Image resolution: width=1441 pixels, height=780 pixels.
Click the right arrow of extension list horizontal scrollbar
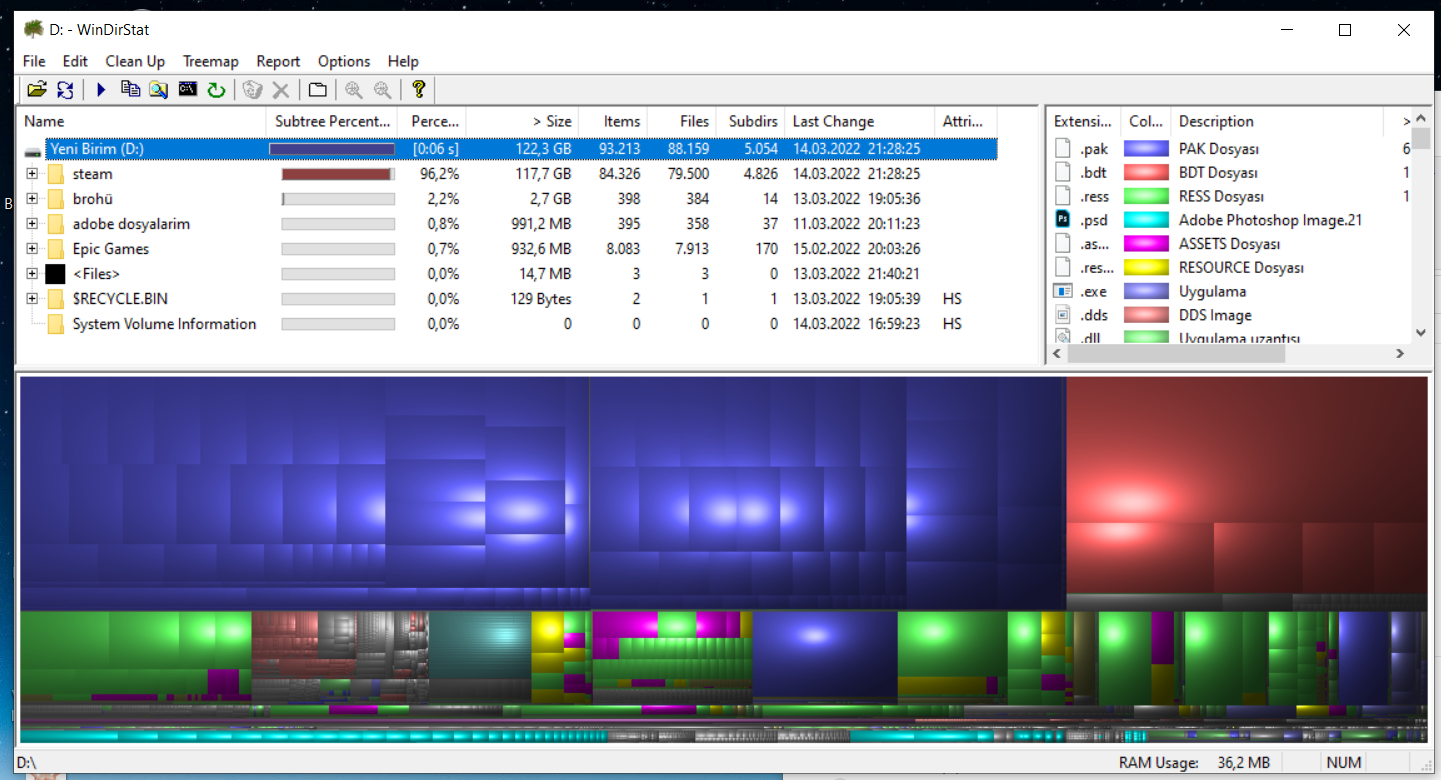pyautogui.click(x=1400, y=353)
